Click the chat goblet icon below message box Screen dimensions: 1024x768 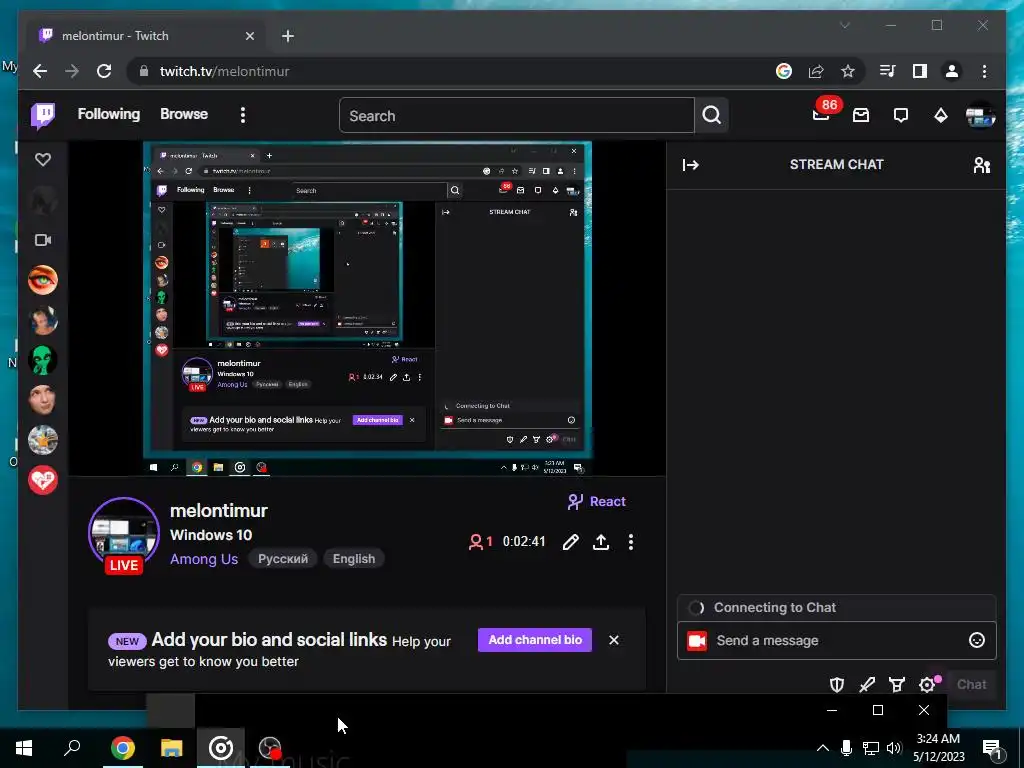point(897,684)
